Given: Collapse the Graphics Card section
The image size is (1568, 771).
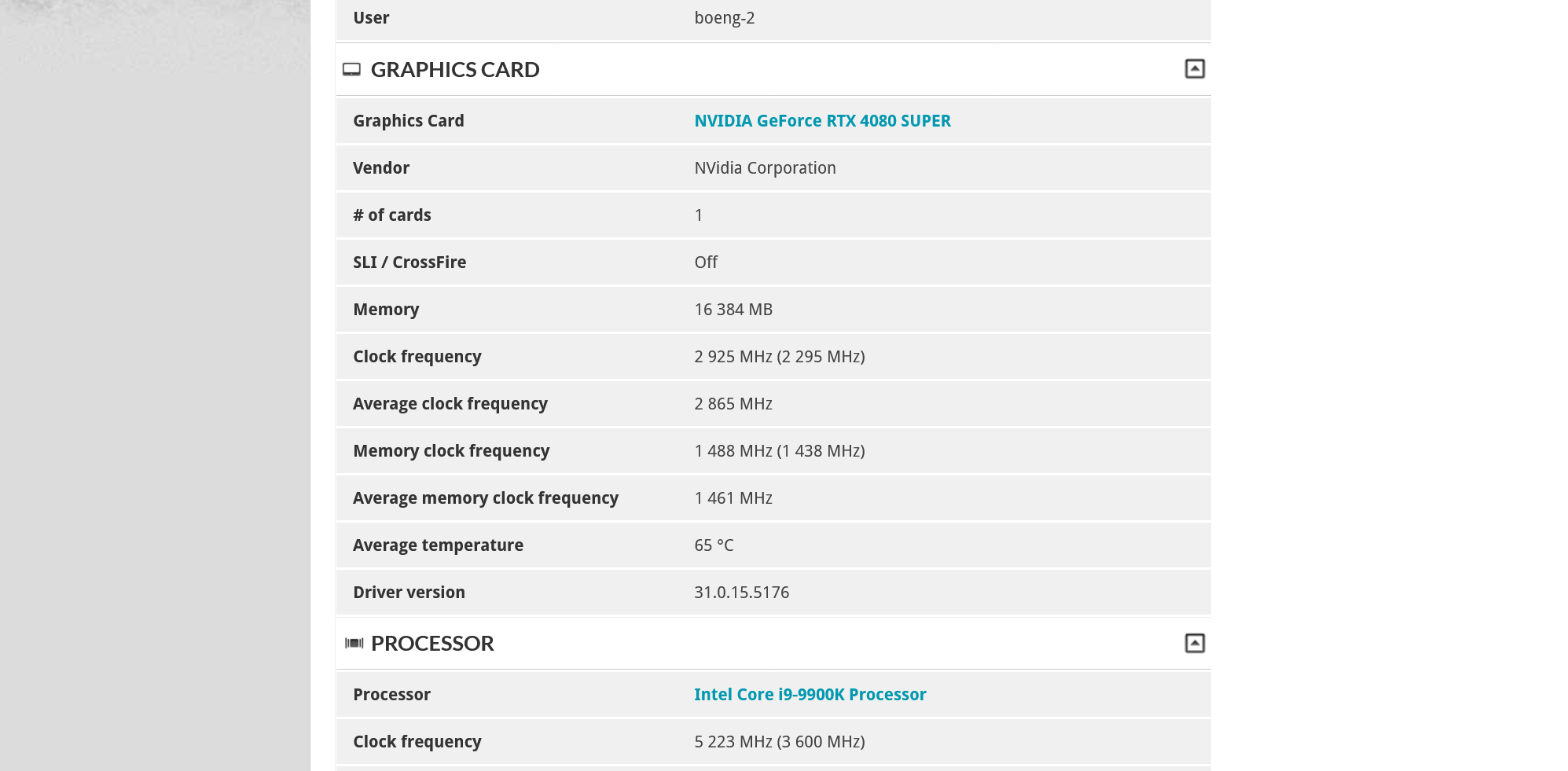Looking at the screenshot, I should pos(1194,69).
